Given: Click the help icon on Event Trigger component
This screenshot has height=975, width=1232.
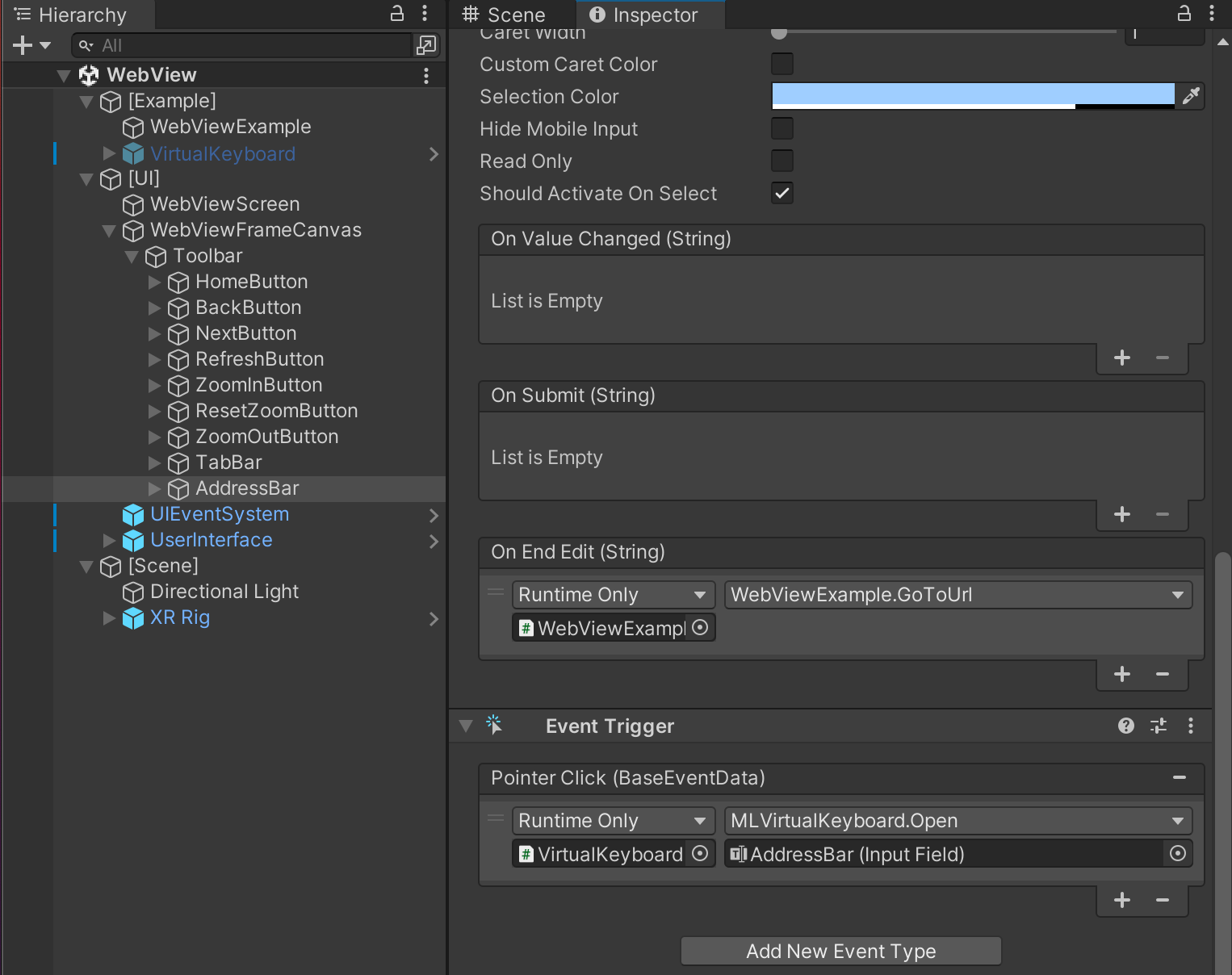Looking at the screenshot, I should [x=1125, y=726].
